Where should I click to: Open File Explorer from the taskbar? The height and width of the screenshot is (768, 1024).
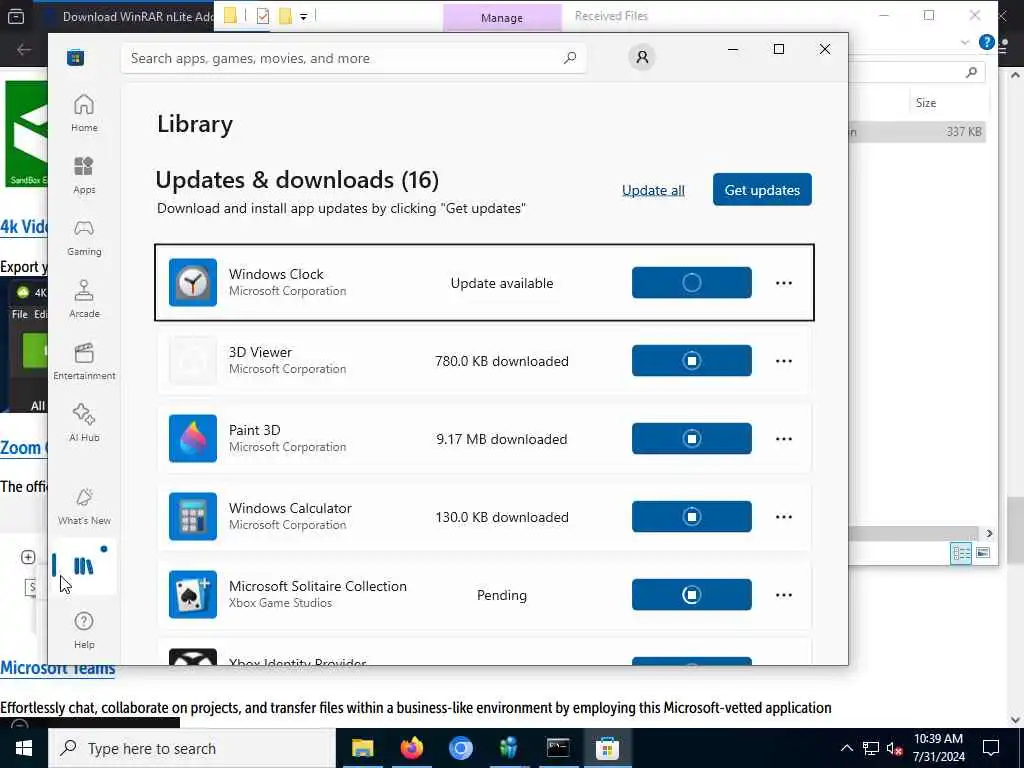coord(362,748)
